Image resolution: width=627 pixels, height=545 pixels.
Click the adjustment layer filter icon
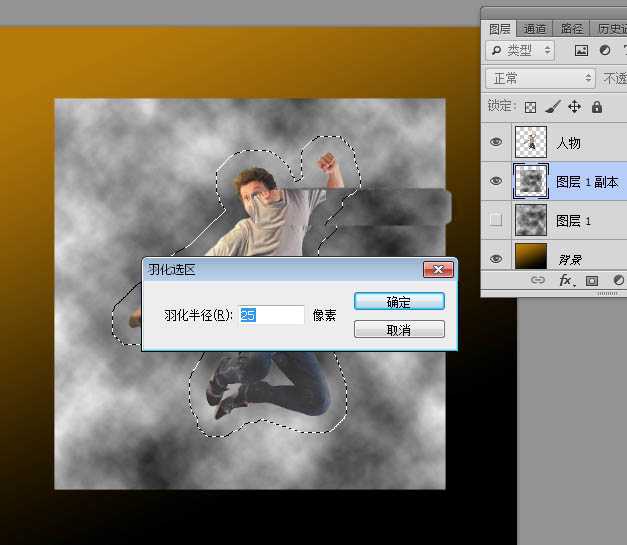coord(604,50)
